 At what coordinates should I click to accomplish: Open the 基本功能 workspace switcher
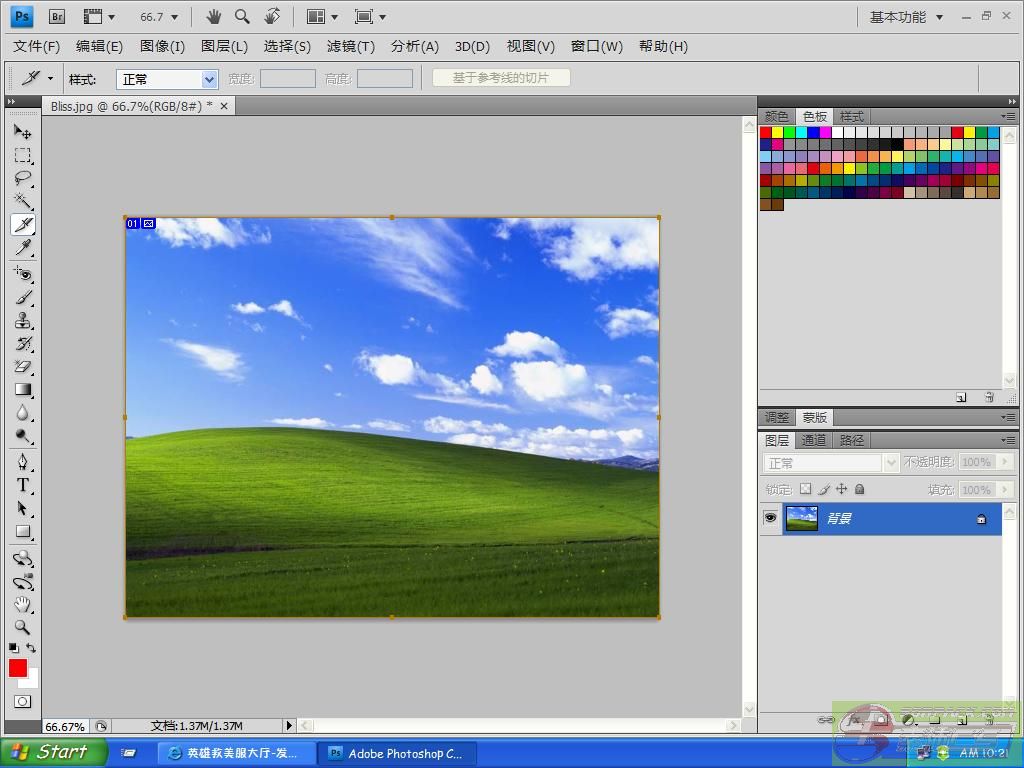(906, 17)
